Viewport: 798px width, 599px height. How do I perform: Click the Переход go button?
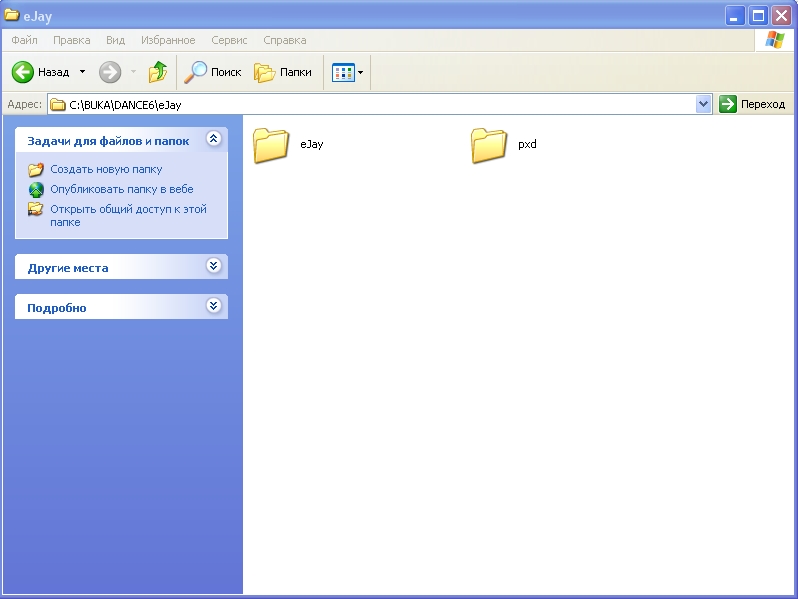752,104
